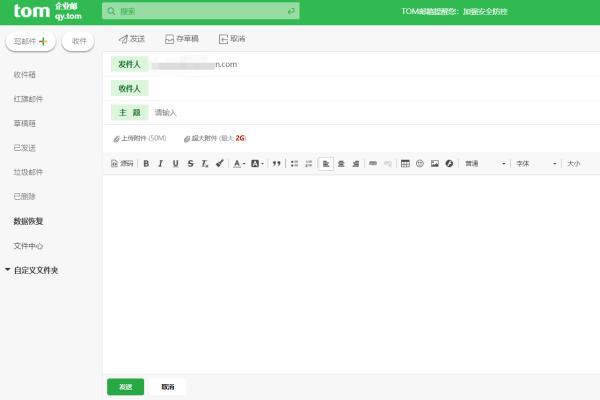Toggle italic text formatting
This screenshot has width=600, height=400.
[x=161, y=164]
